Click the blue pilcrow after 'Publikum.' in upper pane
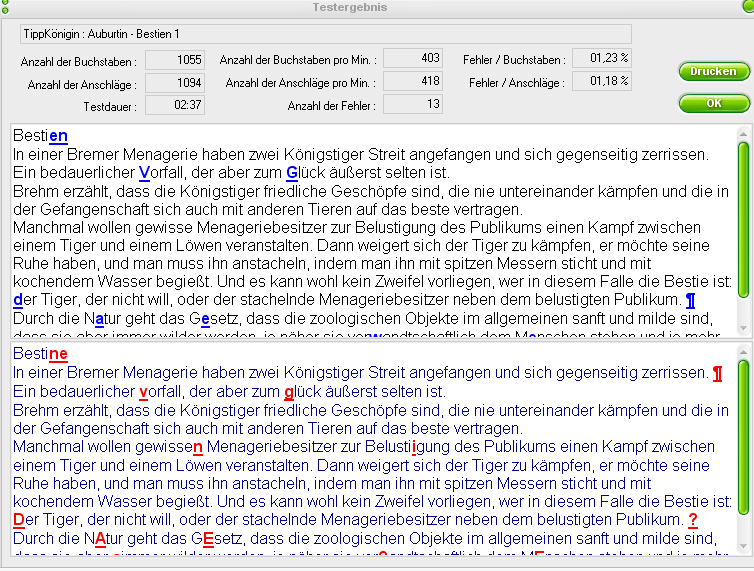Image resolution: width=754 pixels, height=571 pixels. click(x=691, y=300)
